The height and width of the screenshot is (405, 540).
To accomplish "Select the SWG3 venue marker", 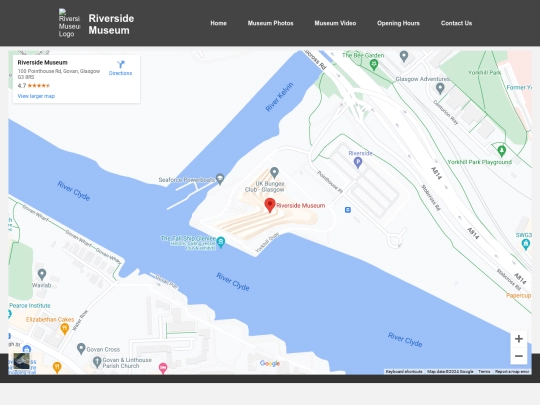I will pos(526,244).
